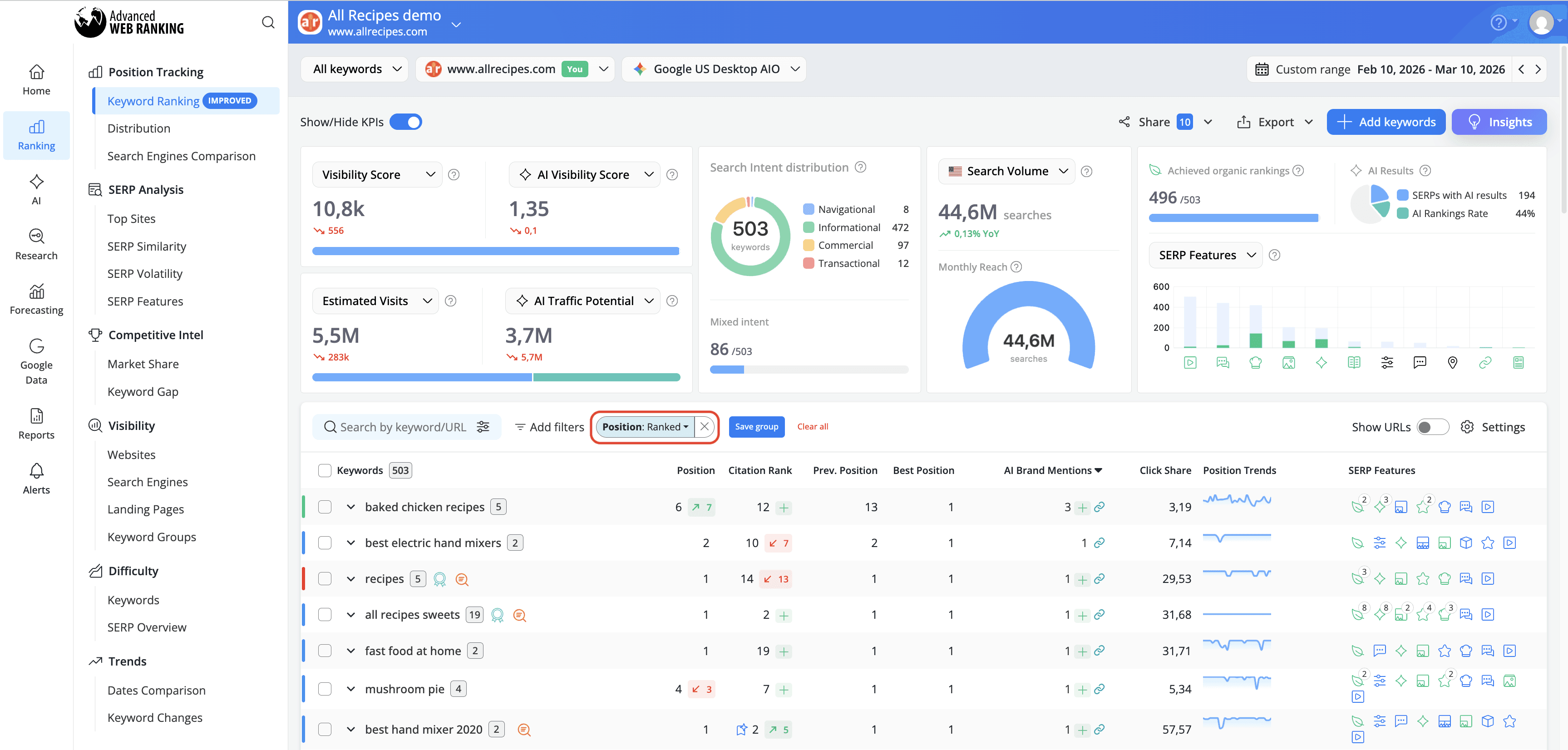This screenshot has height=750, width=1568.
Task: Go to SERP Volatility in the sidebar menu
Action: click(145, 273)
